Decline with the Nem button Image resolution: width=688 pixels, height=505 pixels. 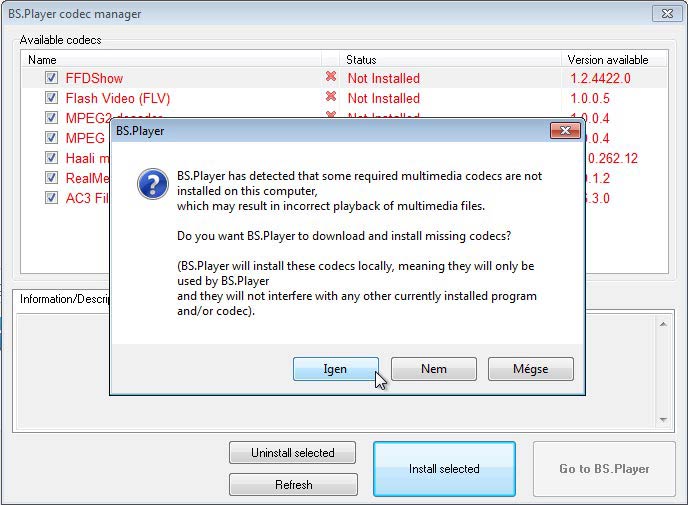click(x=434, y=369)
